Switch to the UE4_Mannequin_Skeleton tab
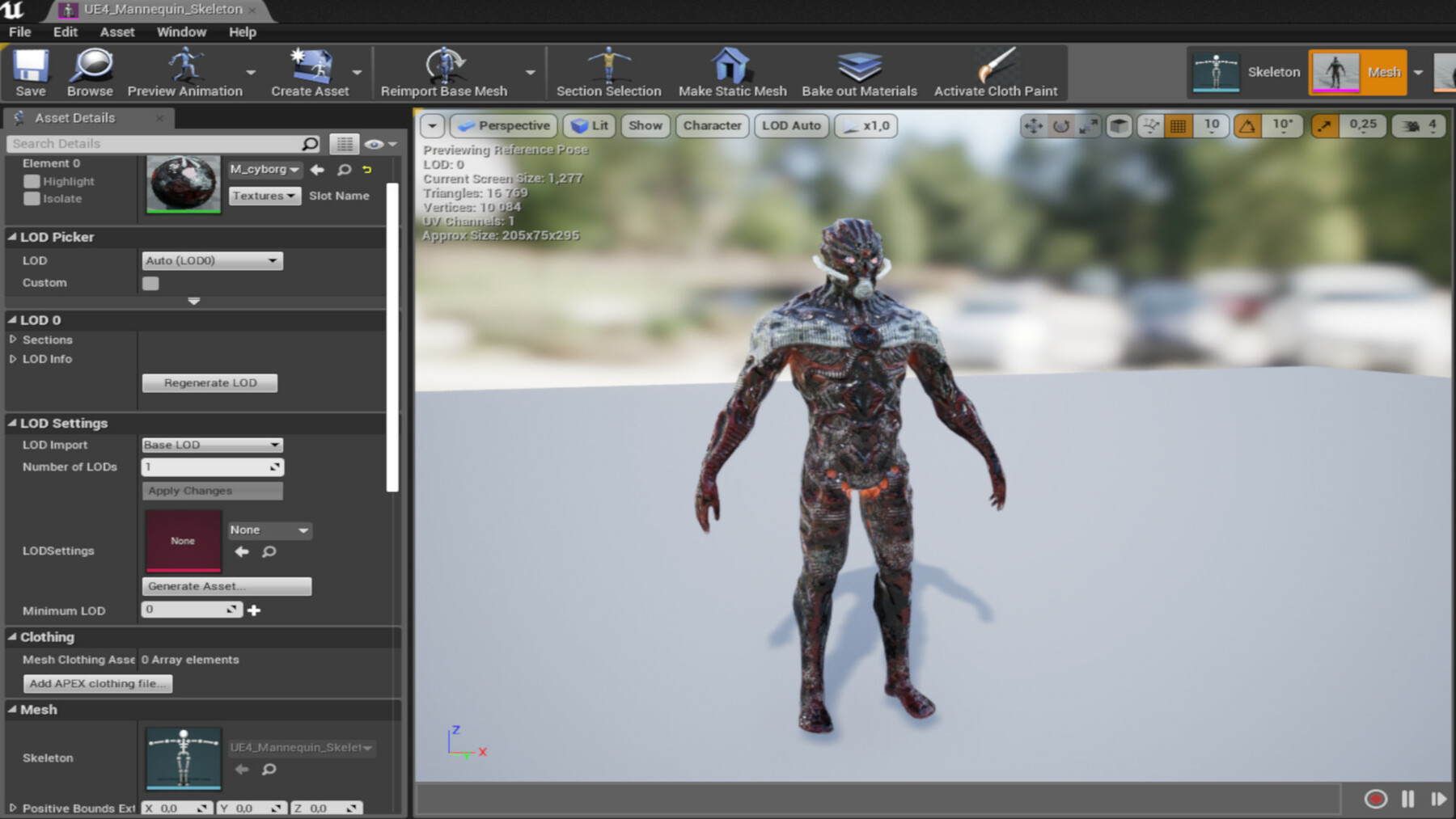 159,9
